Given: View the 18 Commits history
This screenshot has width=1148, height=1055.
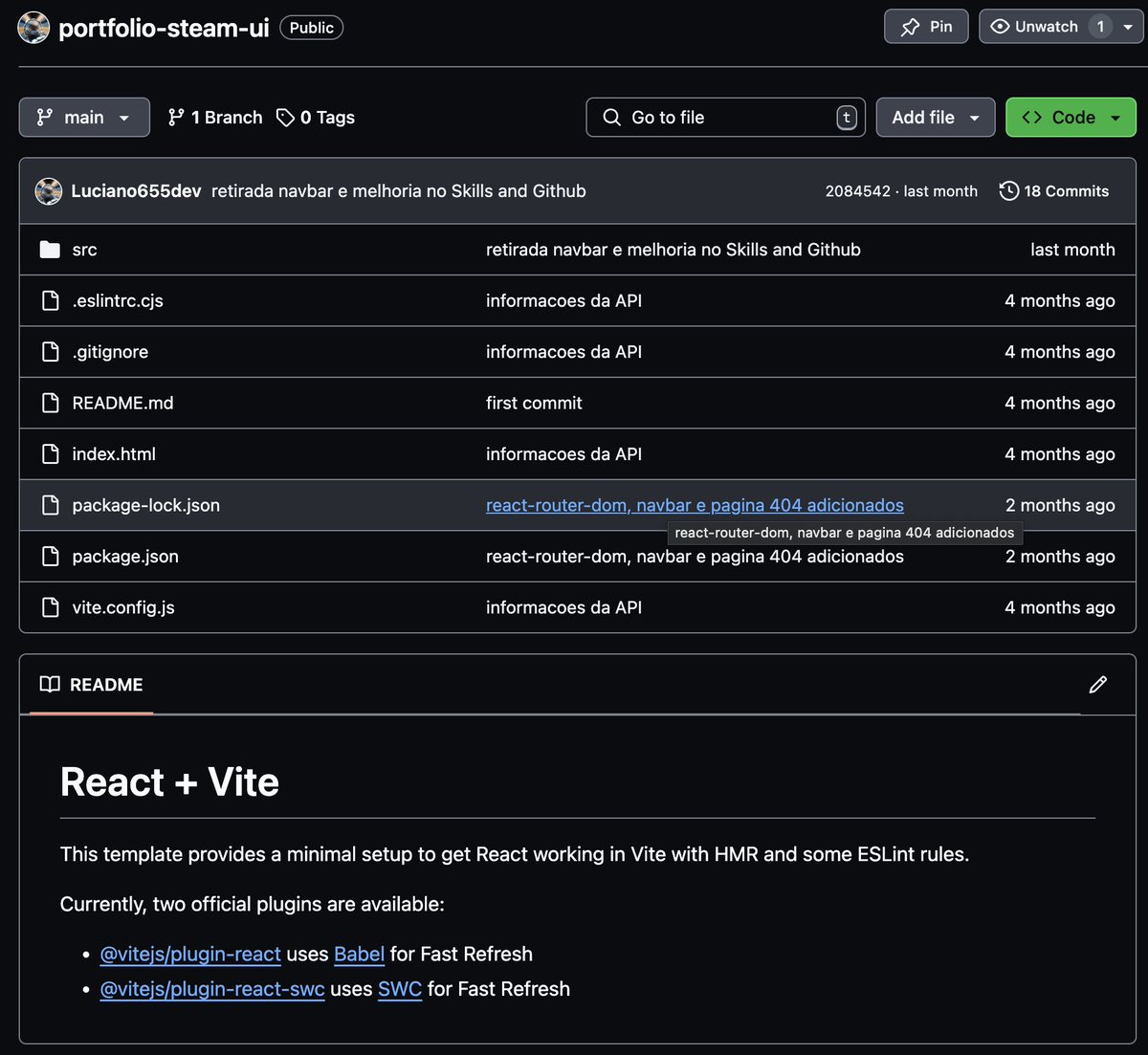Looking at the screenshot, I should [x=1055, y=191].
